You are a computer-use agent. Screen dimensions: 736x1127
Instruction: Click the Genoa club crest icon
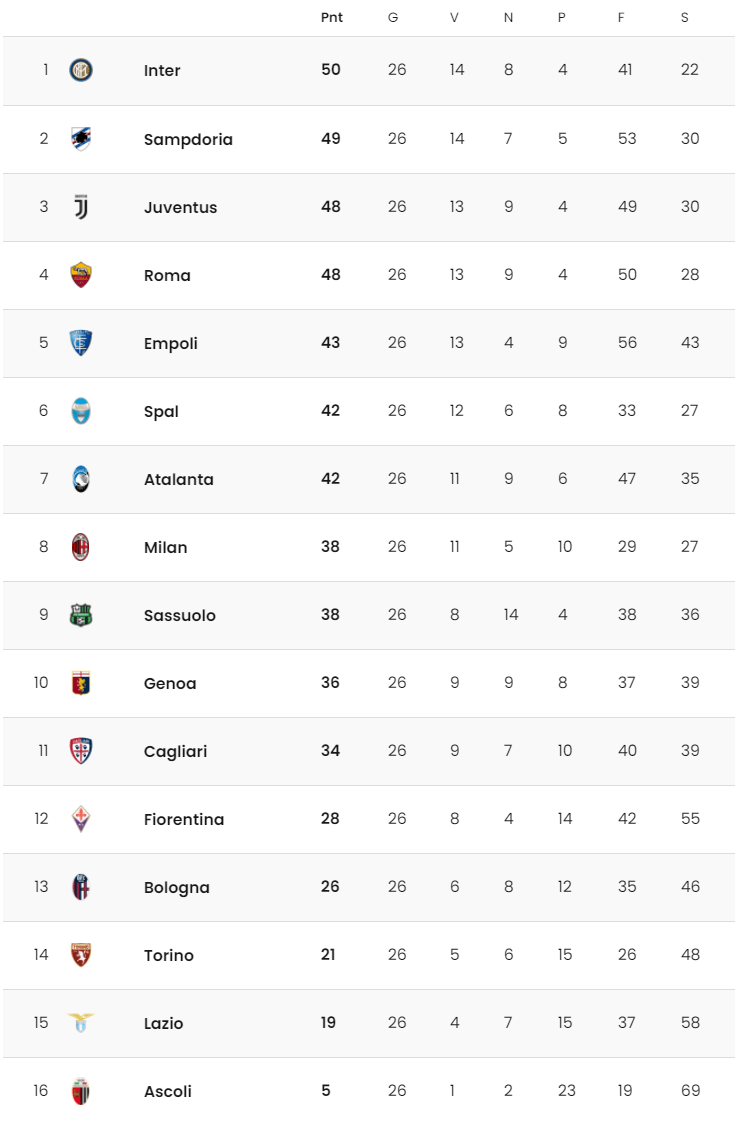[81, 684]
